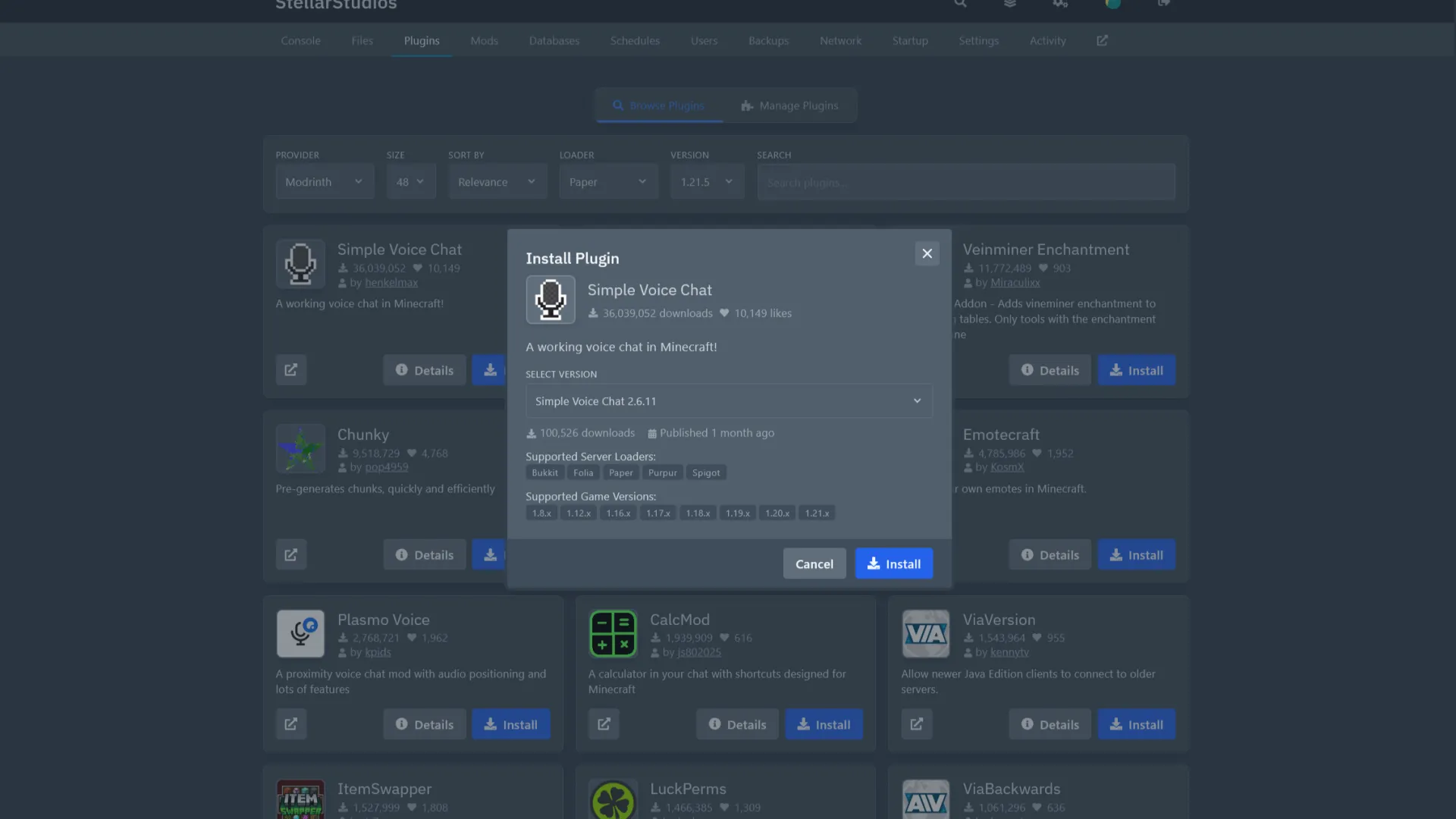Open external link icon in top navigation
Screen dimensions: 1456x819
1102,41
